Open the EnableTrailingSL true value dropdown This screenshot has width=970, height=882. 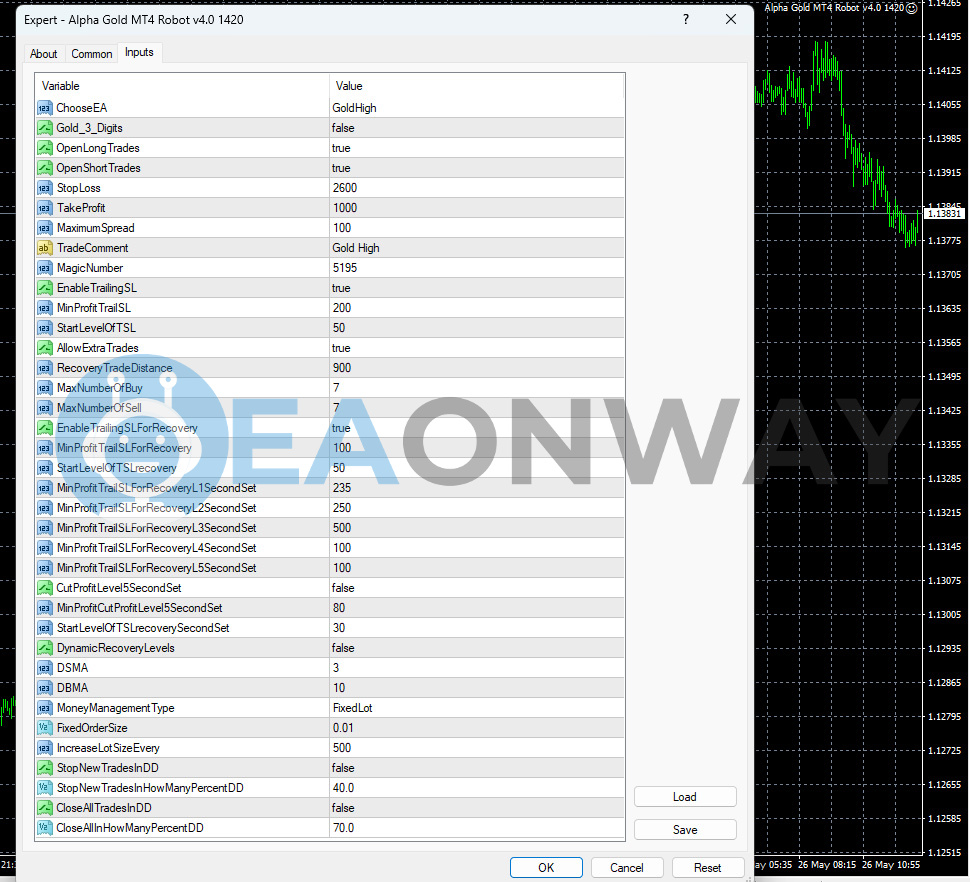(x=477, y=288)
